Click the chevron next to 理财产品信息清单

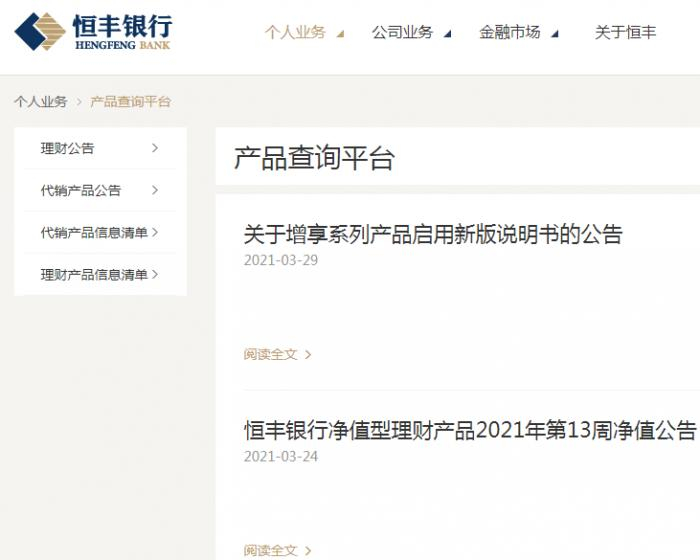155,274
